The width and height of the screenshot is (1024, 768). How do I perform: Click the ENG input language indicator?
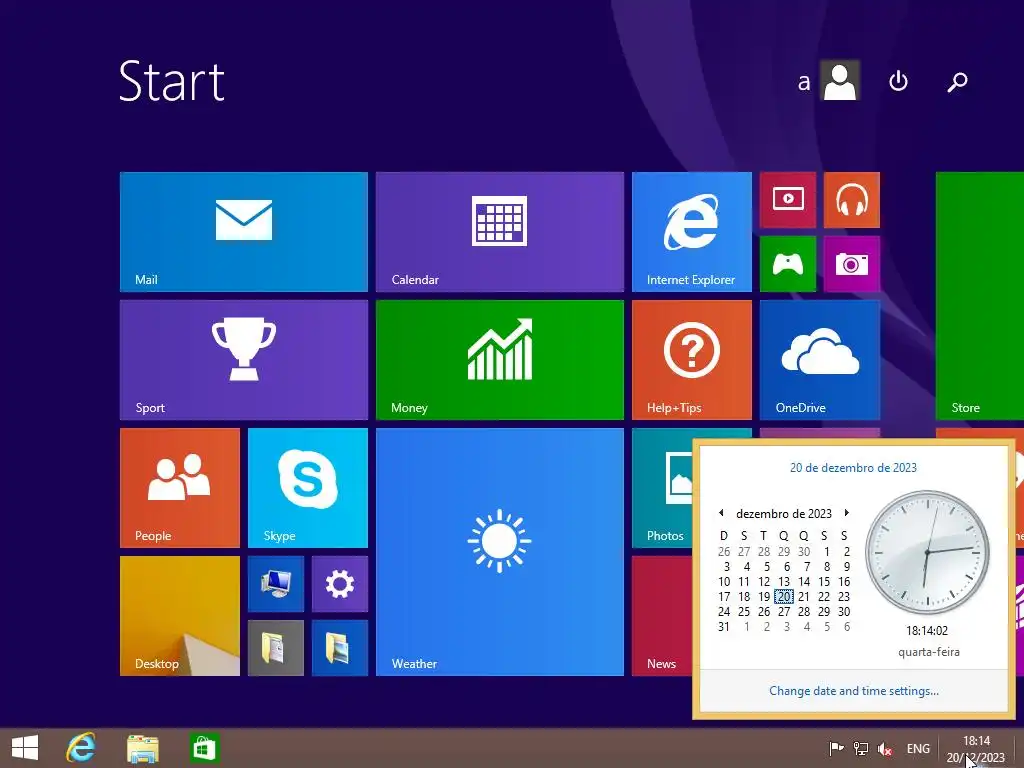point(918,748)
